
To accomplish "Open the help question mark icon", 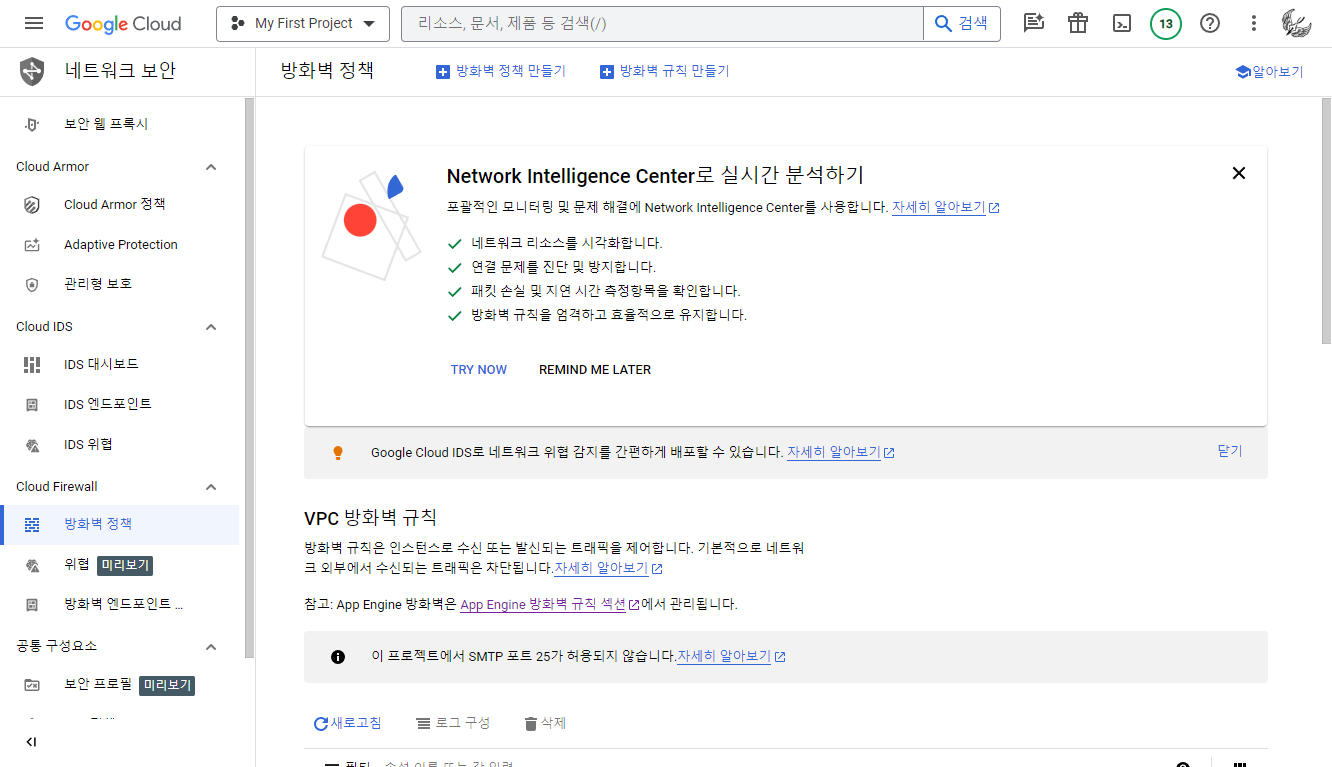I will [x=1210, y=23].
